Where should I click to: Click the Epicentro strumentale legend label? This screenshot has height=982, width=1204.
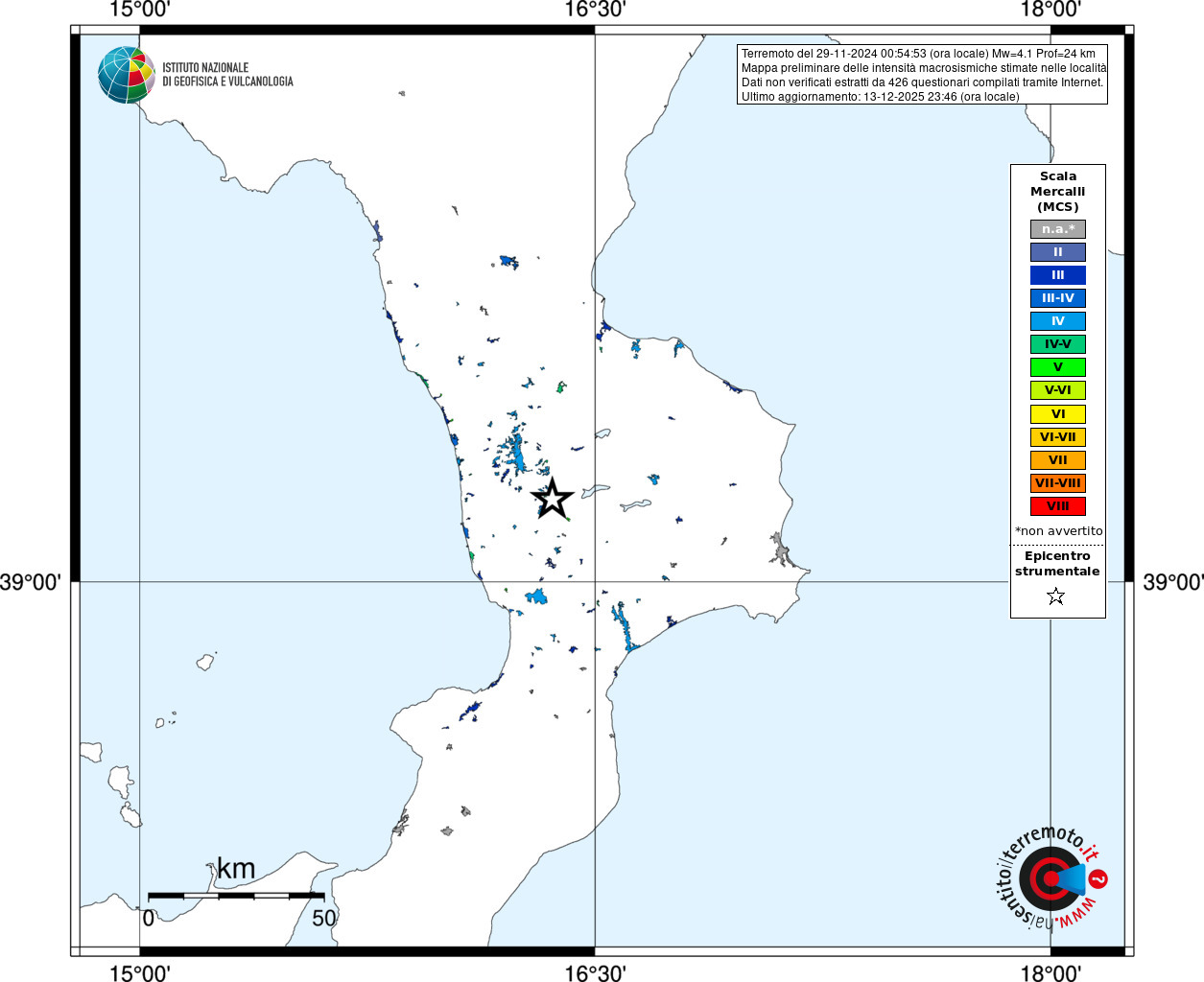(1057, 564)
